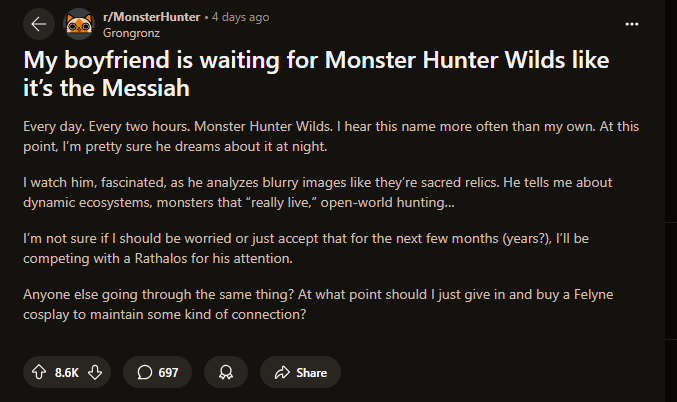
Task: Click the Share label text
Action: (x=311, y=372)
